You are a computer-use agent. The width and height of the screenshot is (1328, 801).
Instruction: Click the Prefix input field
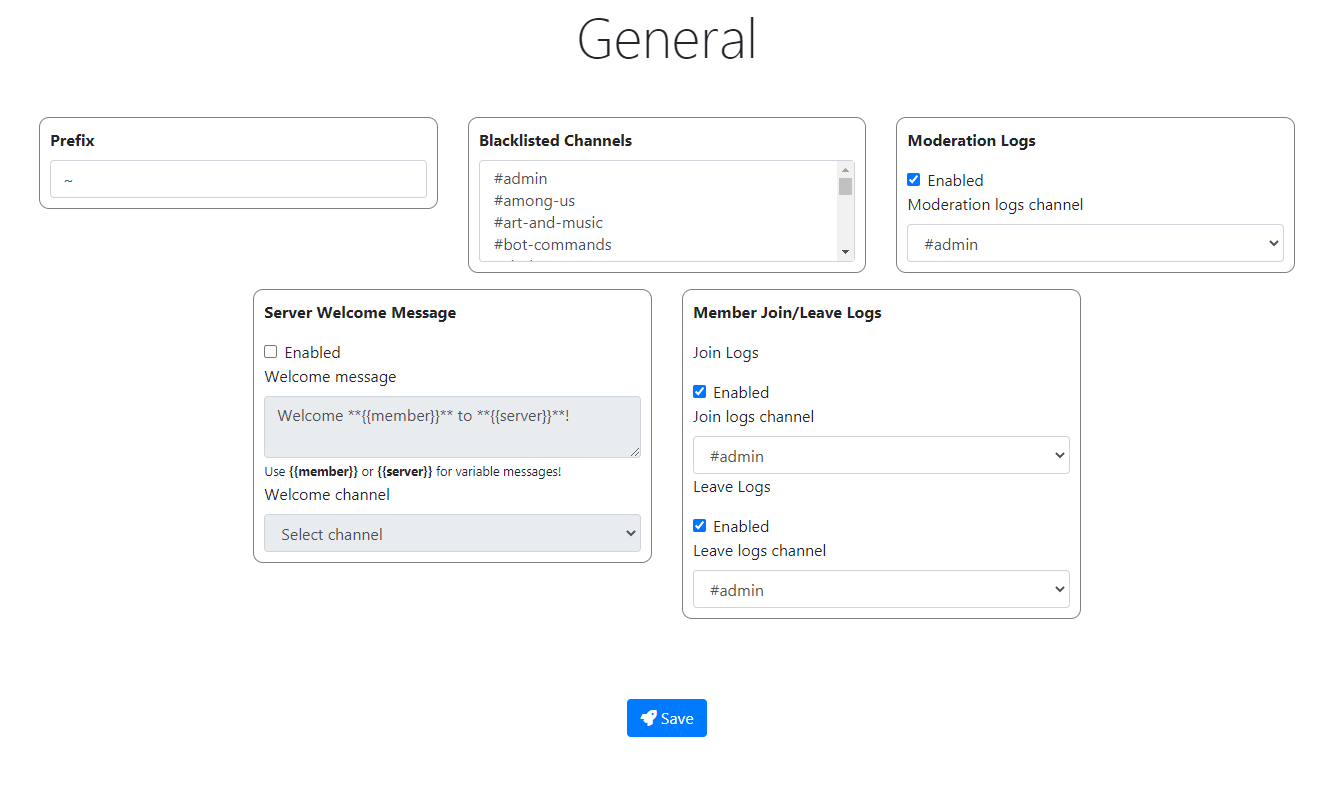coord(238,179)
